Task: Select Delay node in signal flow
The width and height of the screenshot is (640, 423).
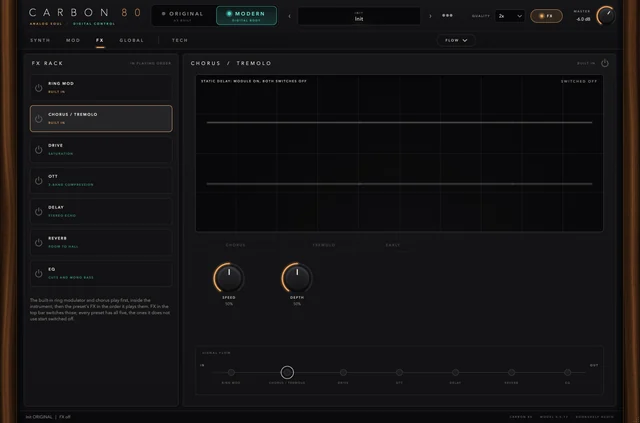Action: 455,372
